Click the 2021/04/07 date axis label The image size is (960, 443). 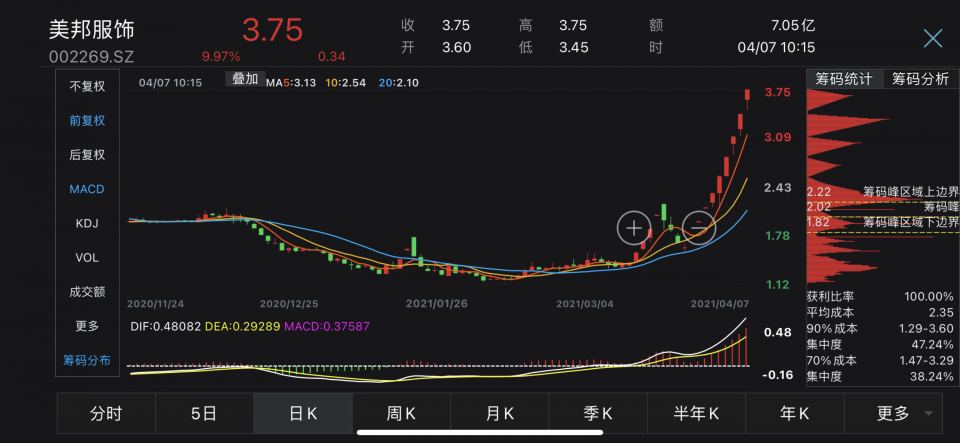coord(719,303)
